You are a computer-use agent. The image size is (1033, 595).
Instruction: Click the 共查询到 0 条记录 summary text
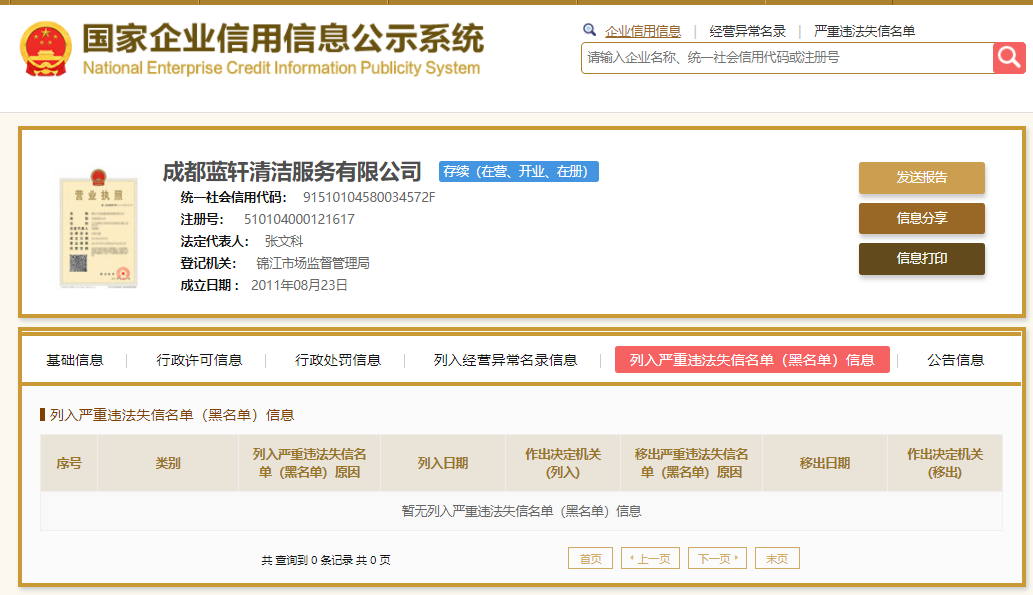[x=325, y=560]
